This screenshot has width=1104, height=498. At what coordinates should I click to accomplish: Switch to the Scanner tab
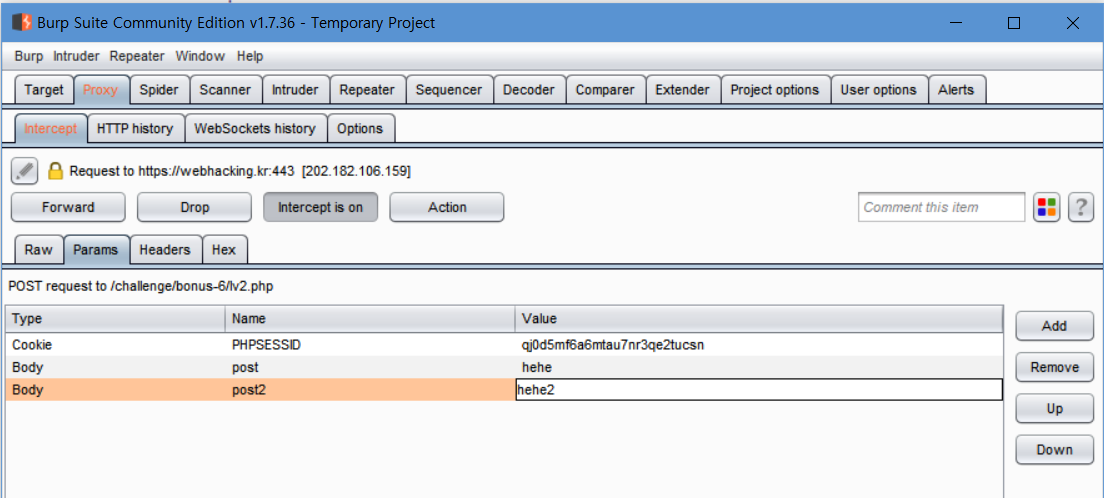pos(225,90)
